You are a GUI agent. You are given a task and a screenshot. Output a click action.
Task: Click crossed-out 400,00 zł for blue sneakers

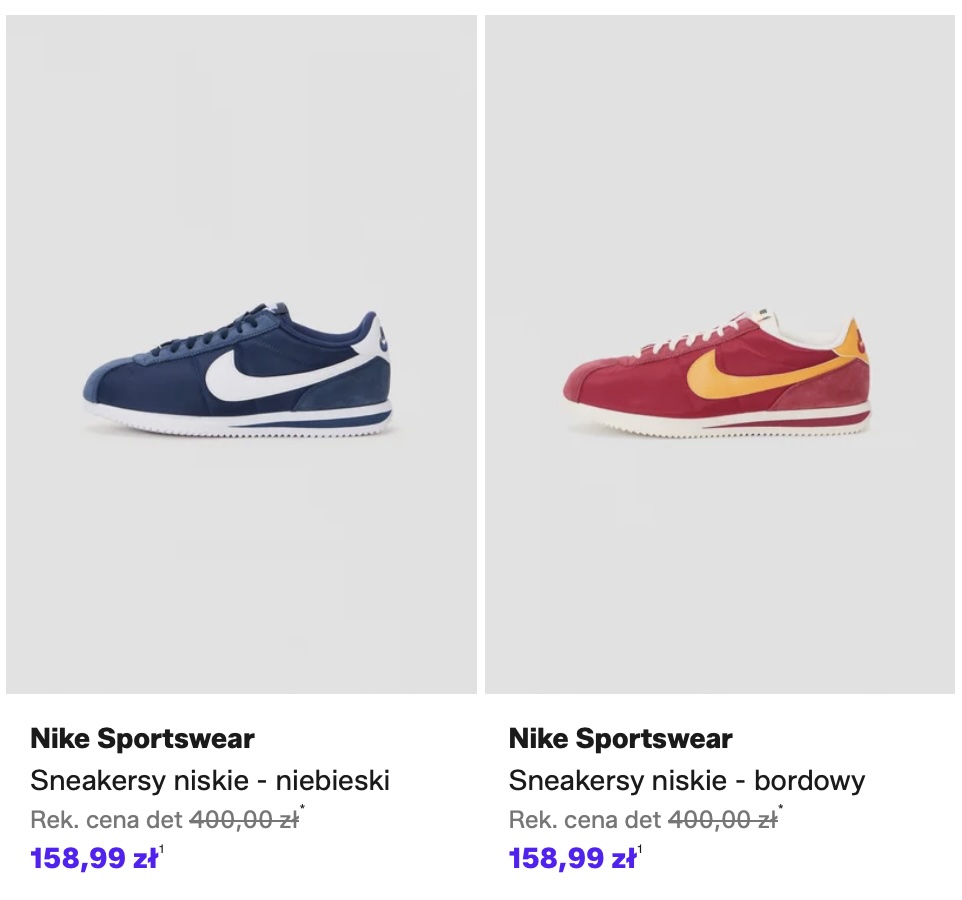(244, 821)
